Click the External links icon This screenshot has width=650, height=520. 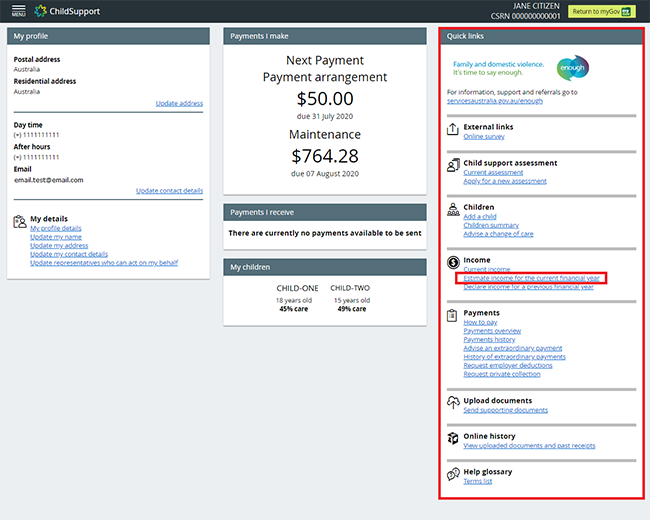point(453,128)
